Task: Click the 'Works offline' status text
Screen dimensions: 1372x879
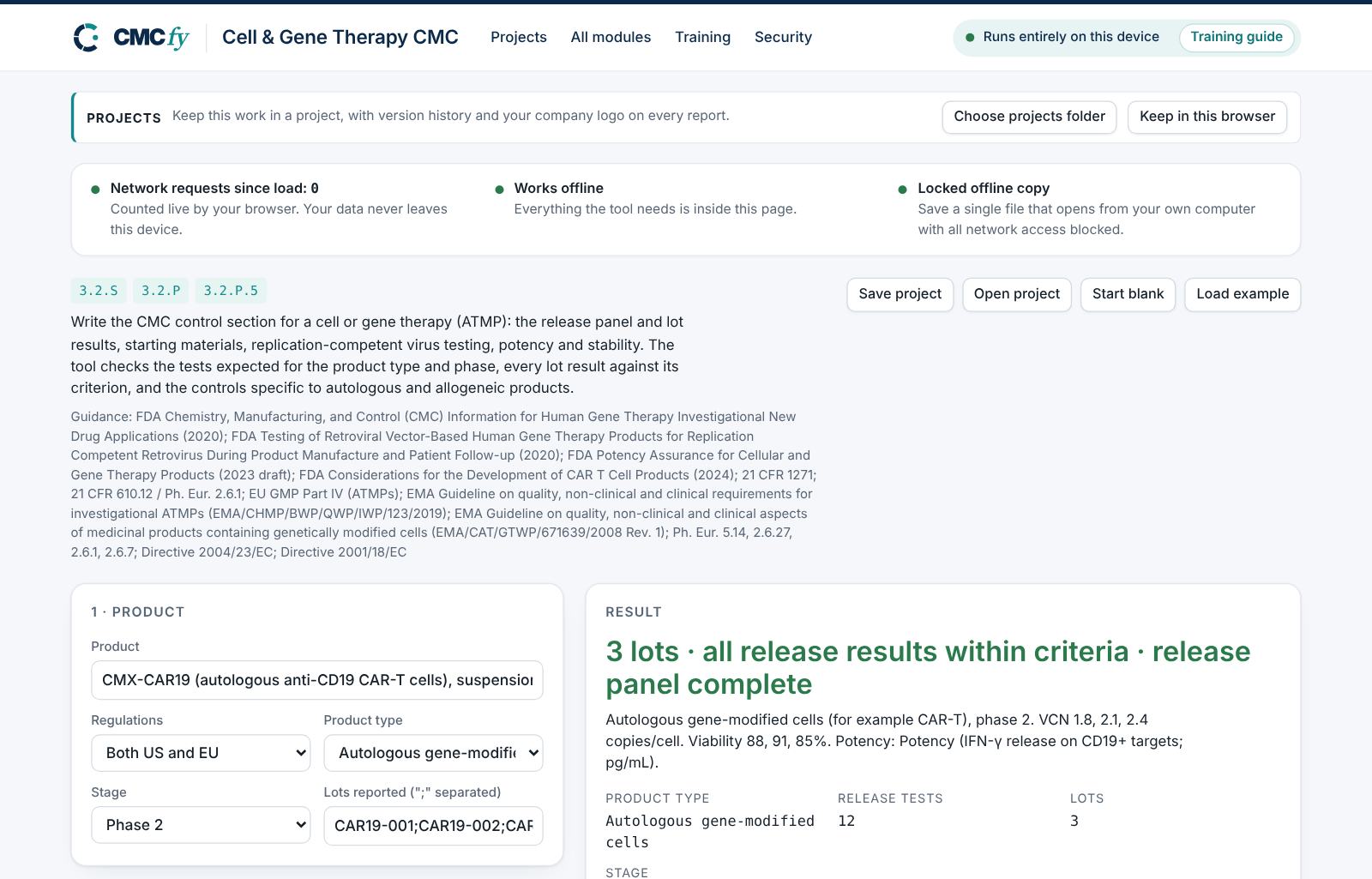Action: [559, 188]
